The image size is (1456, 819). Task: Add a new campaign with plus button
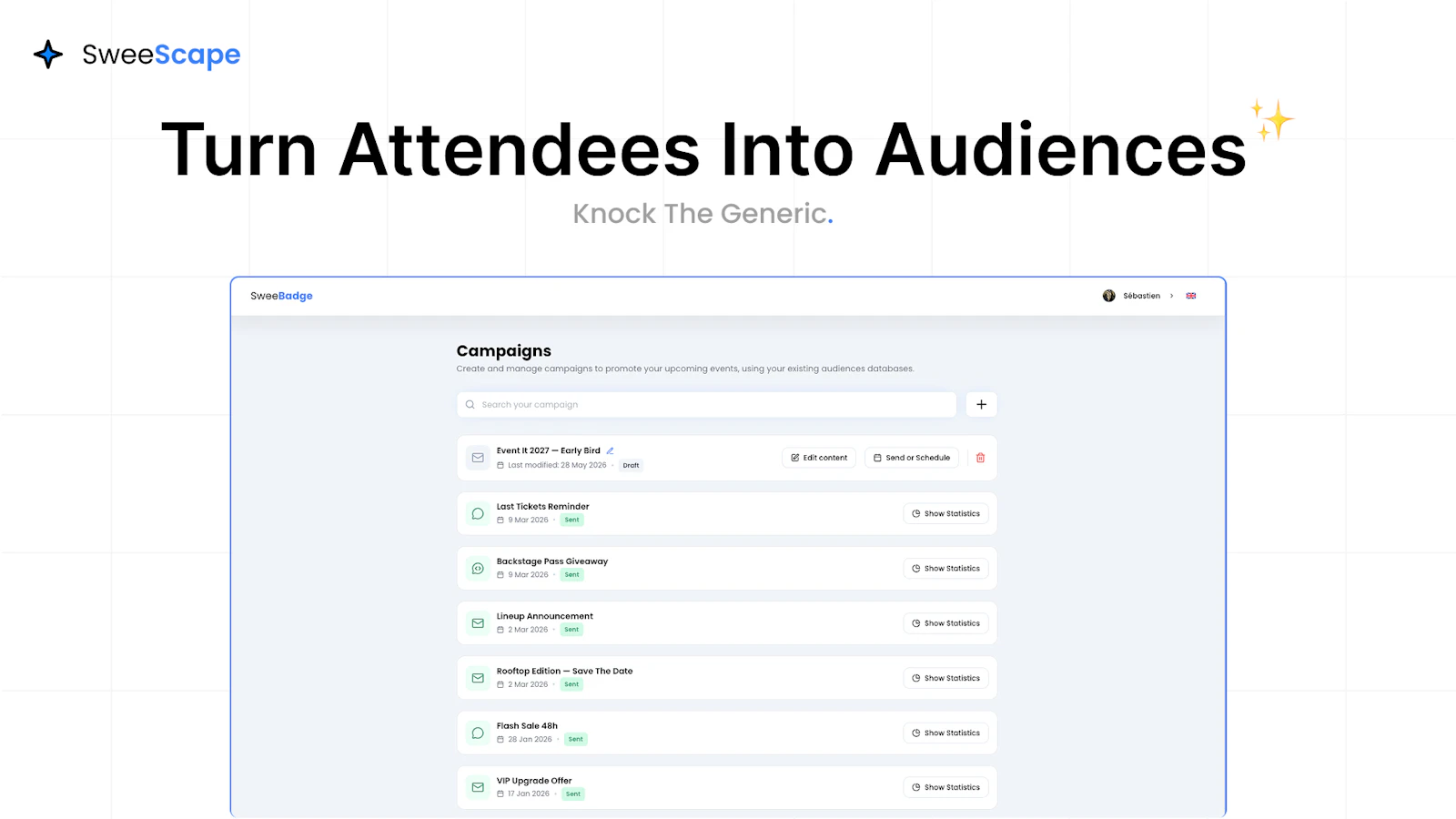(981, 405)
